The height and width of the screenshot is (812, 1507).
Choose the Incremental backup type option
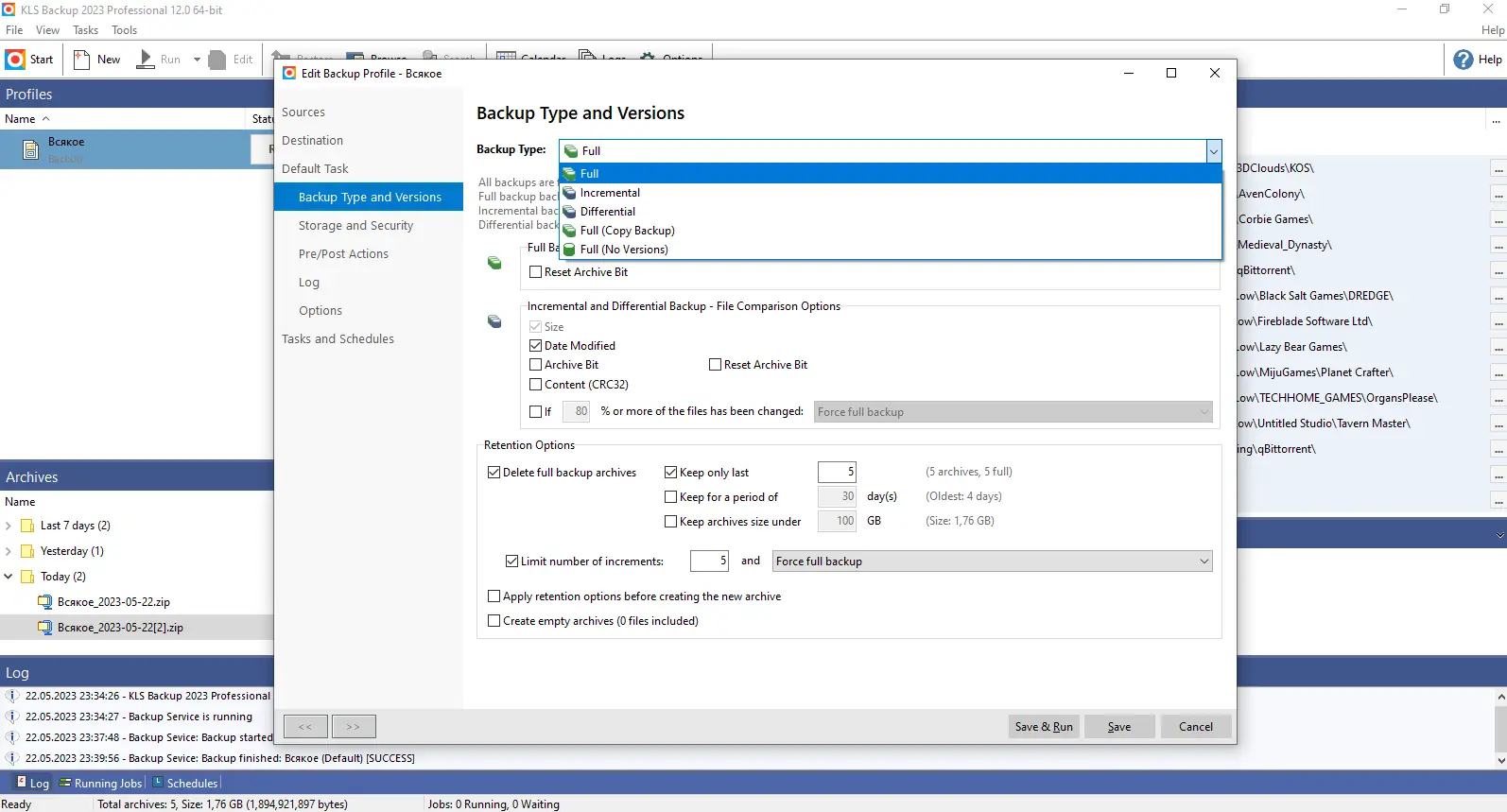[x=891, y=193]
